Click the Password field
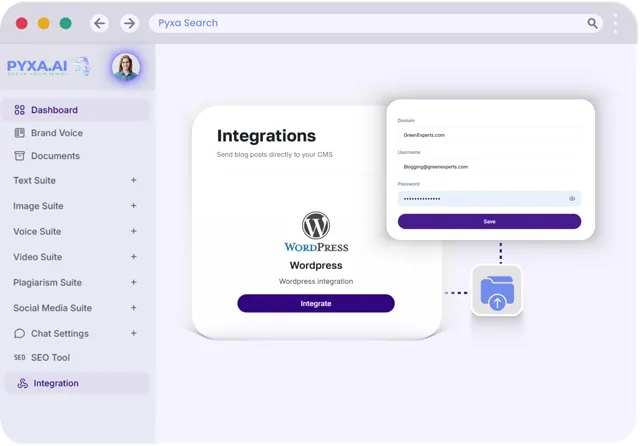640x446 pixels. 489,199
